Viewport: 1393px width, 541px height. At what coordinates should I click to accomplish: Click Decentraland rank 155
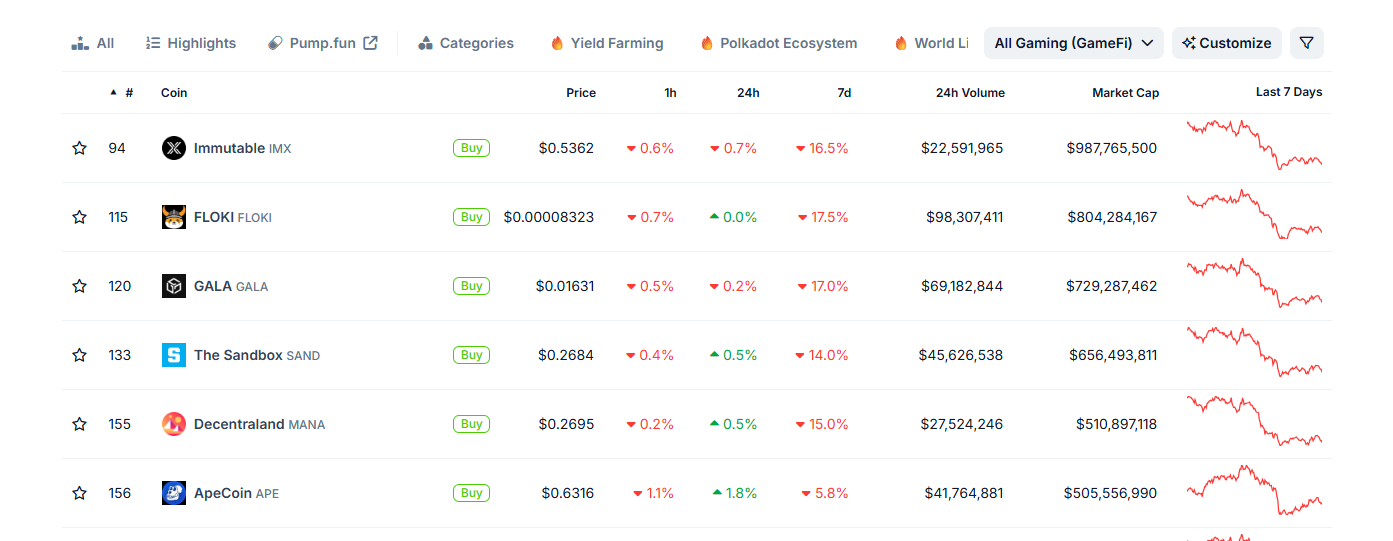pos(120,424)
